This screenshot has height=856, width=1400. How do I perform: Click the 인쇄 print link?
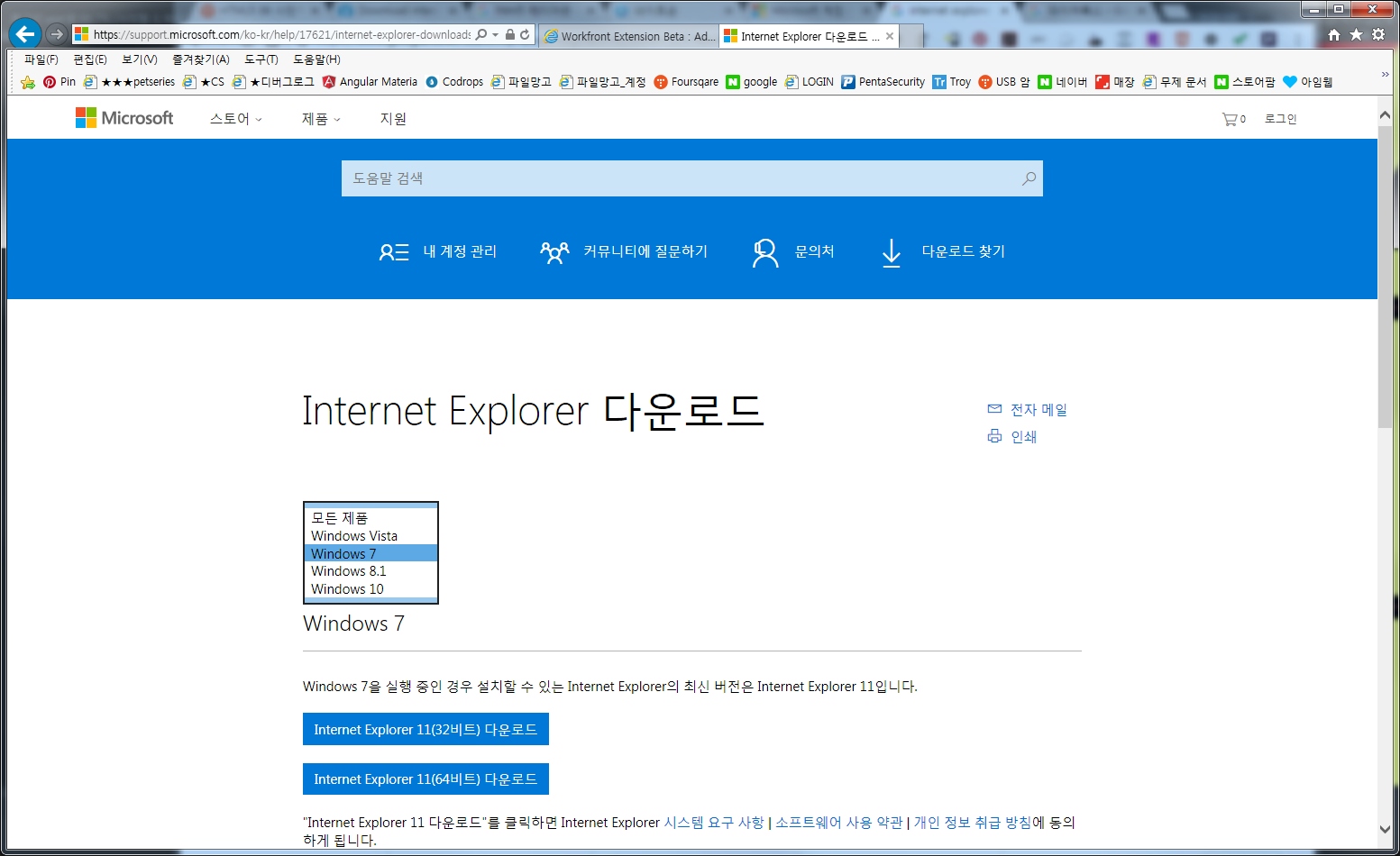pyautogui.click(x=1012, y=437)
